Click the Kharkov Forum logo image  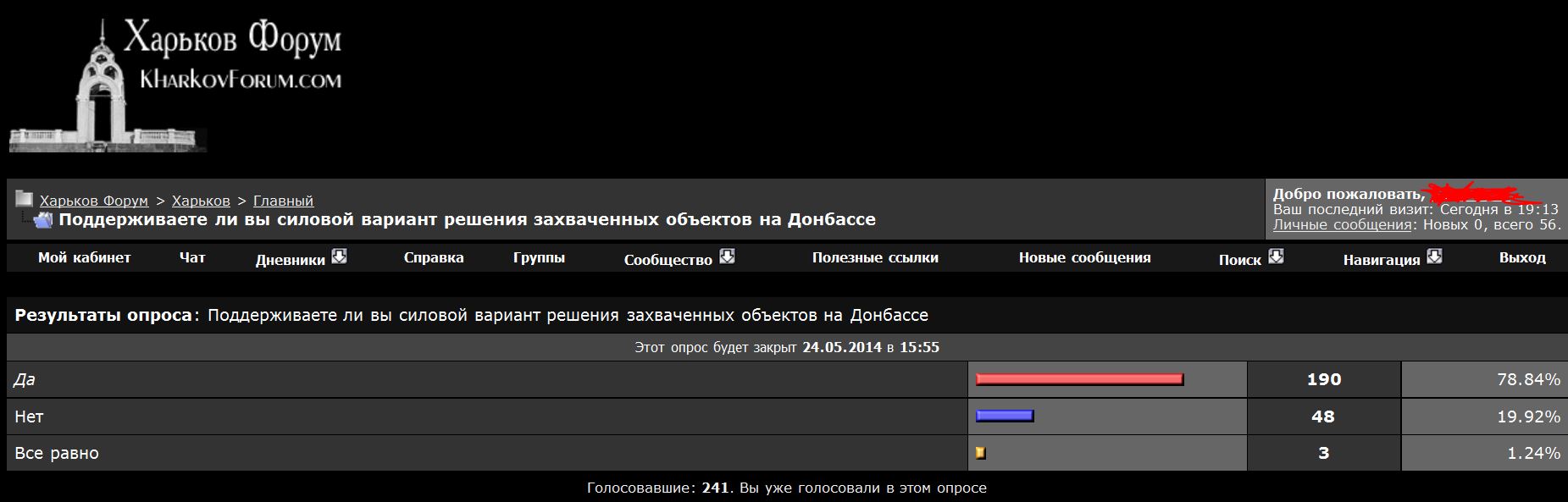tap(175, 85)
